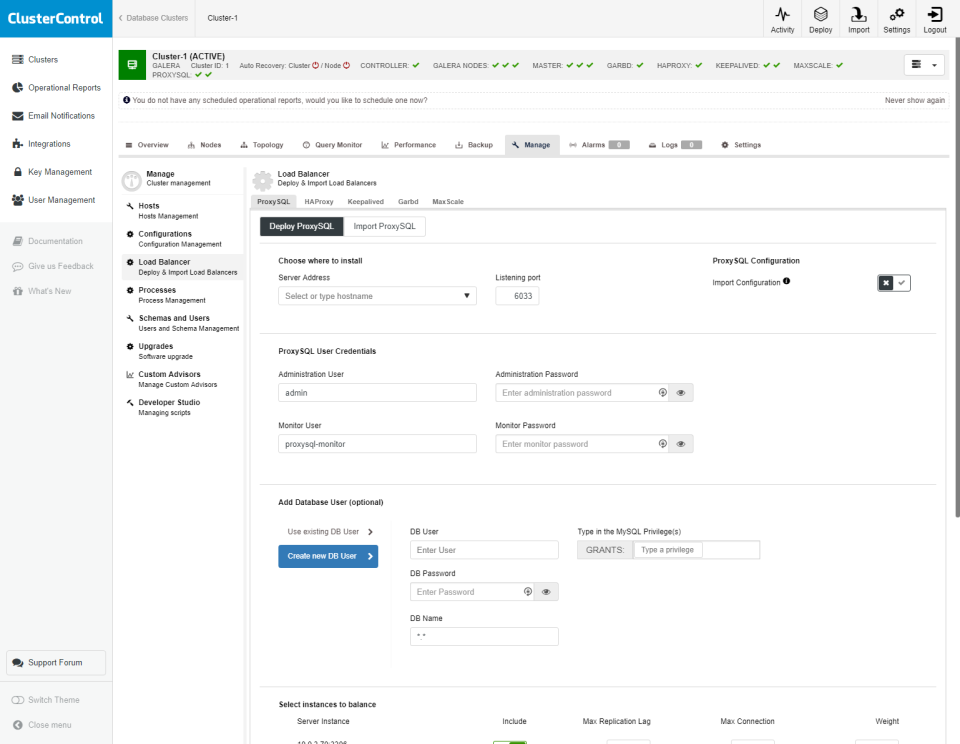Open Schemas and Users menu item
960x744 pixels.
pyautogui.click(x=182, y=323)
